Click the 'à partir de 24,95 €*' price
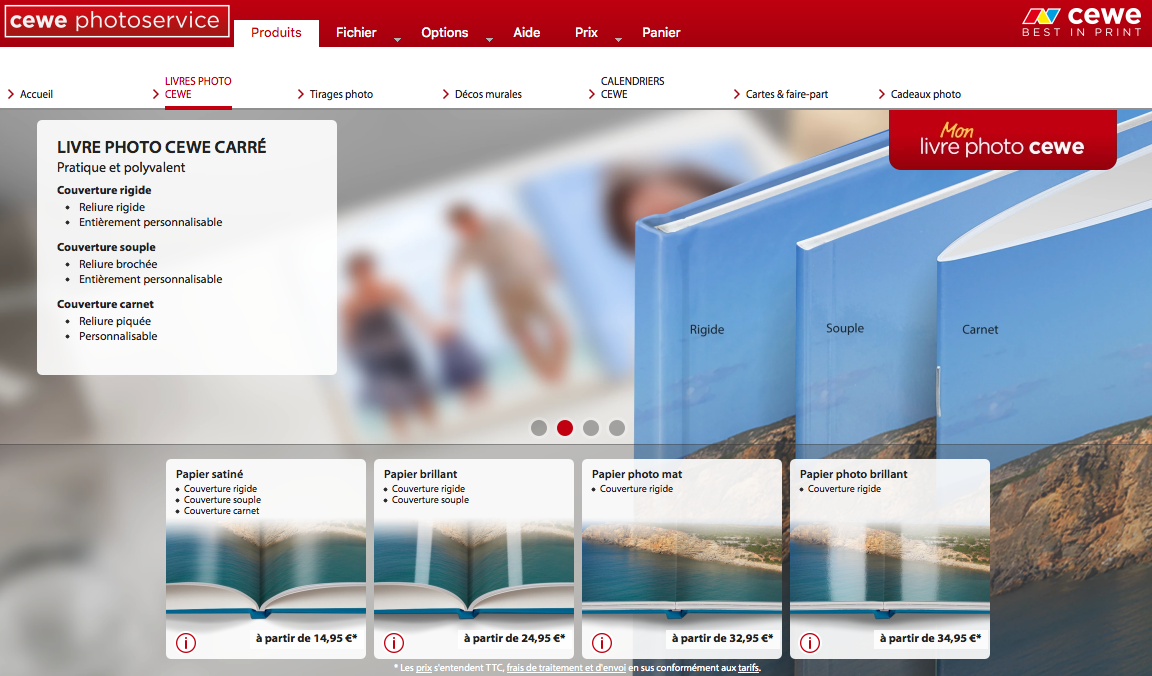Viewport: 1152px width, 676px height. click(x=514, y=639)
